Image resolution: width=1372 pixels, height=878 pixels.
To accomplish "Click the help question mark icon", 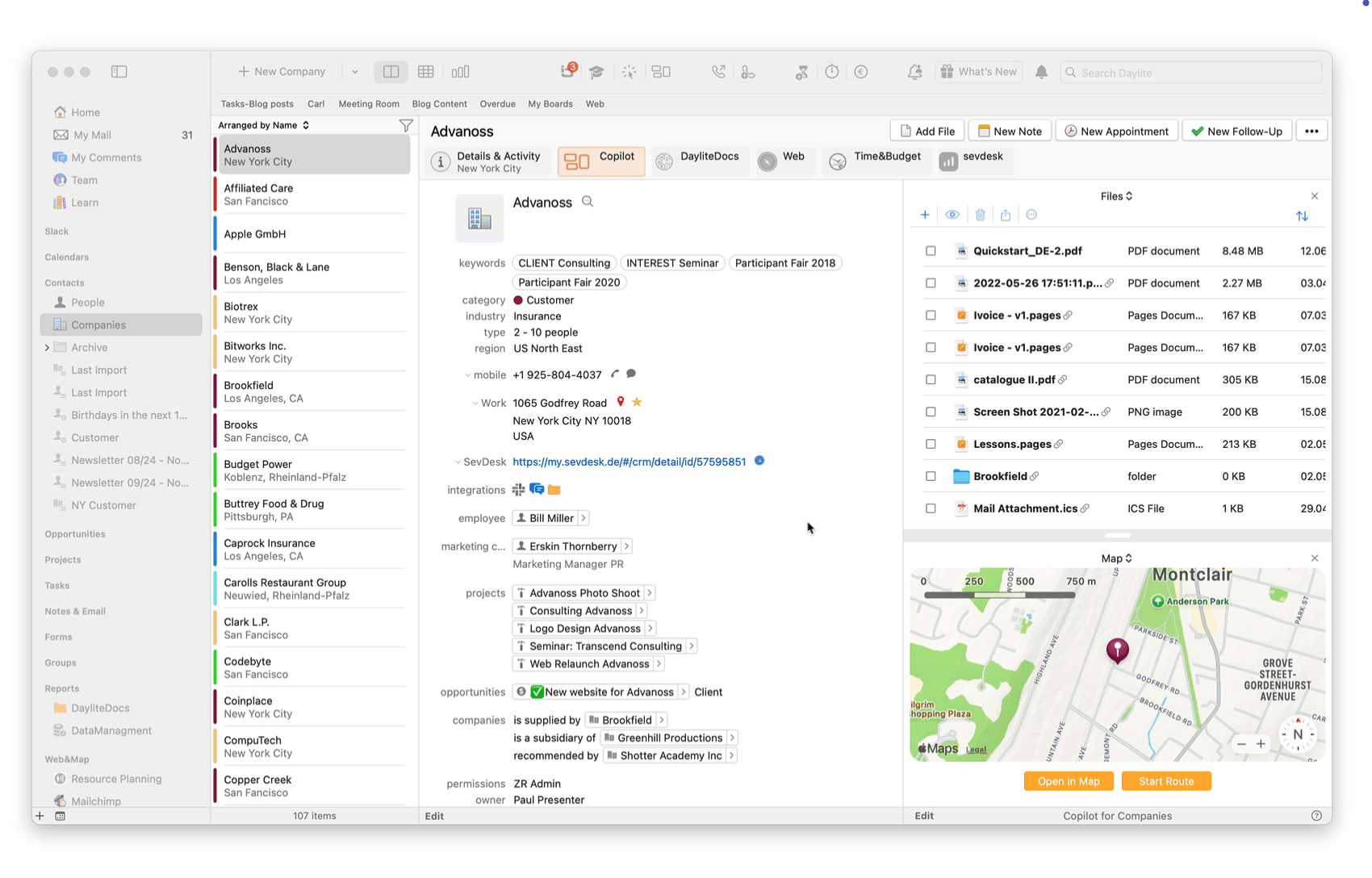I will (x=1316, y=816).
